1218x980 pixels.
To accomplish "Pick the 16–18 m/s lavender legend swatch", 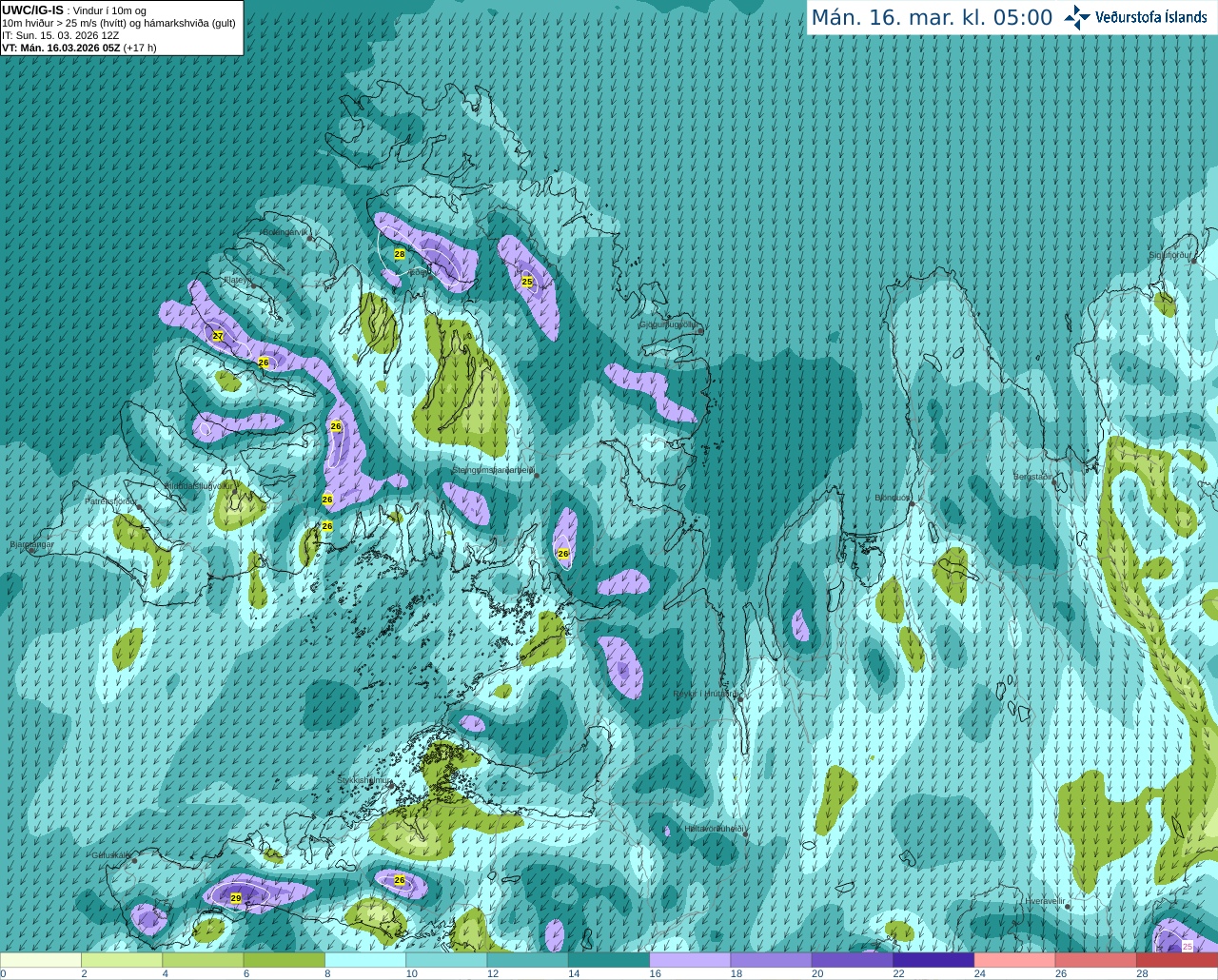I will [690, 960].
